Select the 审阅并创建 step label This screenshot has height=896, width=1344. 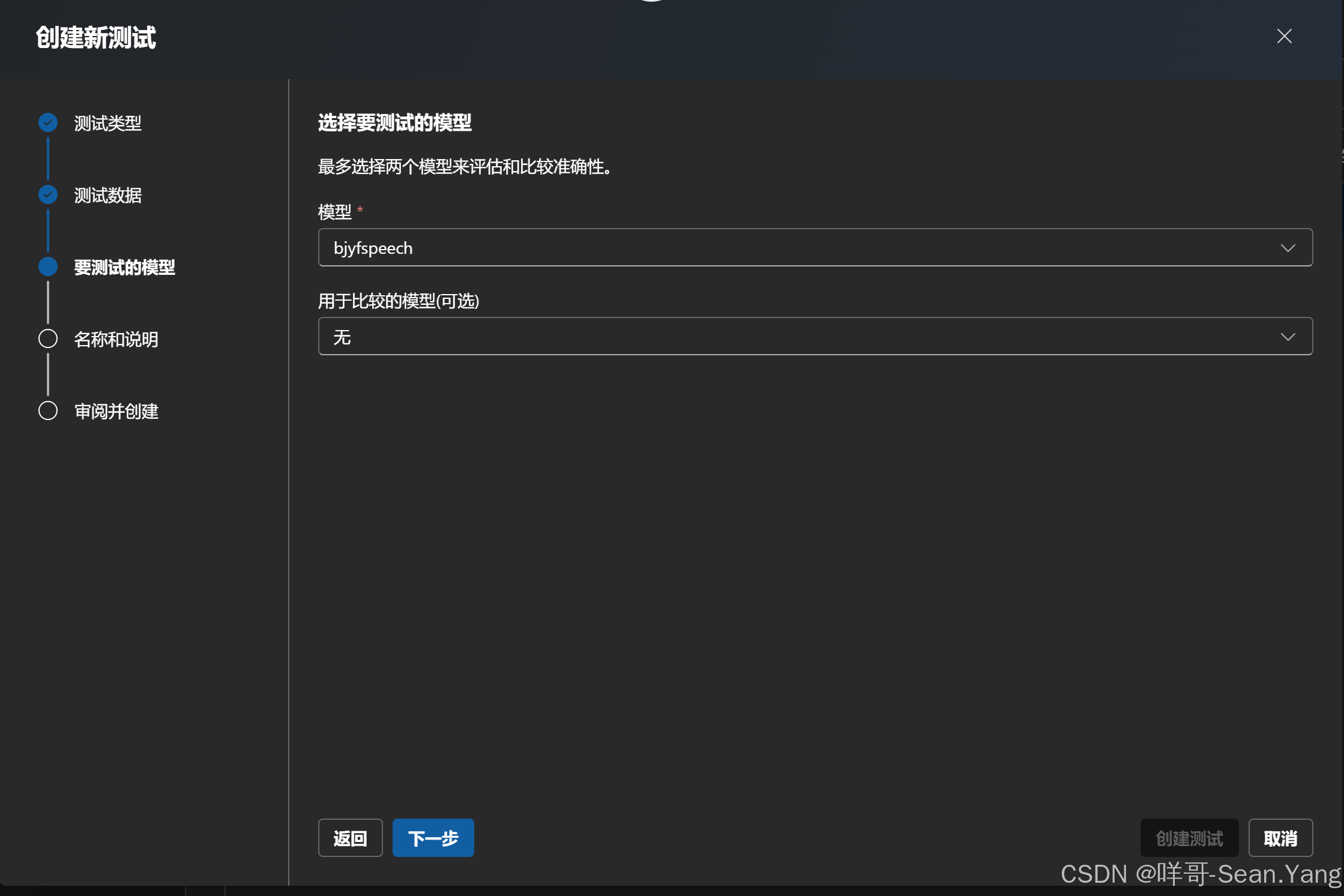116,411
